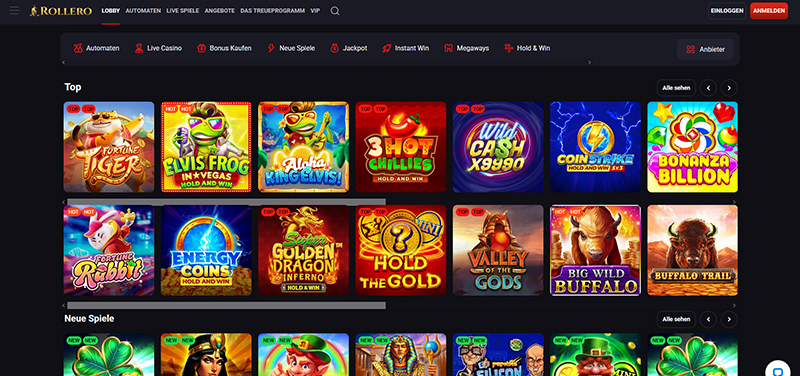Select the Hold & Win category label
This screenshot has height=376, width=800.
click(533, 48)
